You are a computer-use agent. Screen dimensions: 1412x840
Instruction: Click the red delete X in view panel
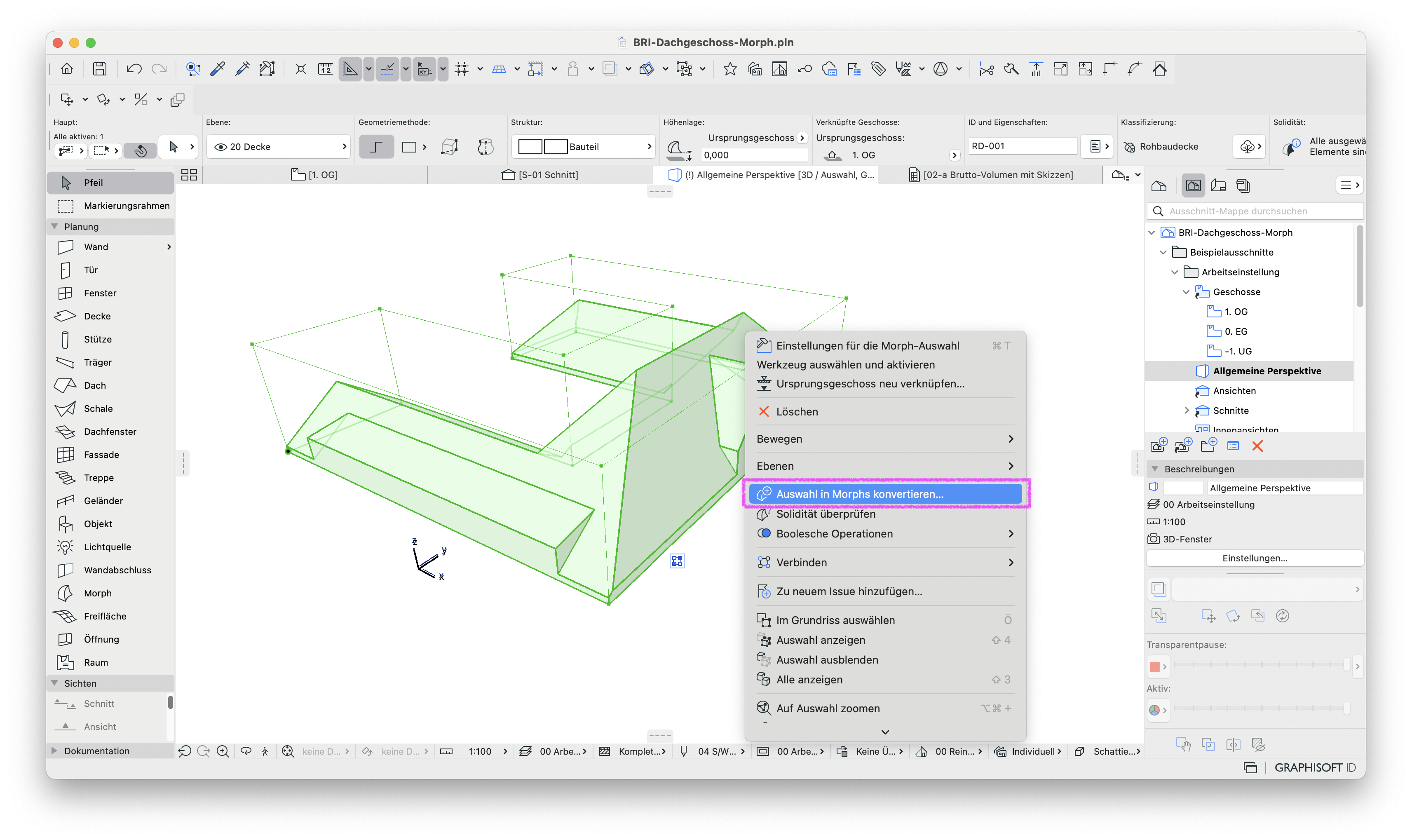[x=1257, y=446]
